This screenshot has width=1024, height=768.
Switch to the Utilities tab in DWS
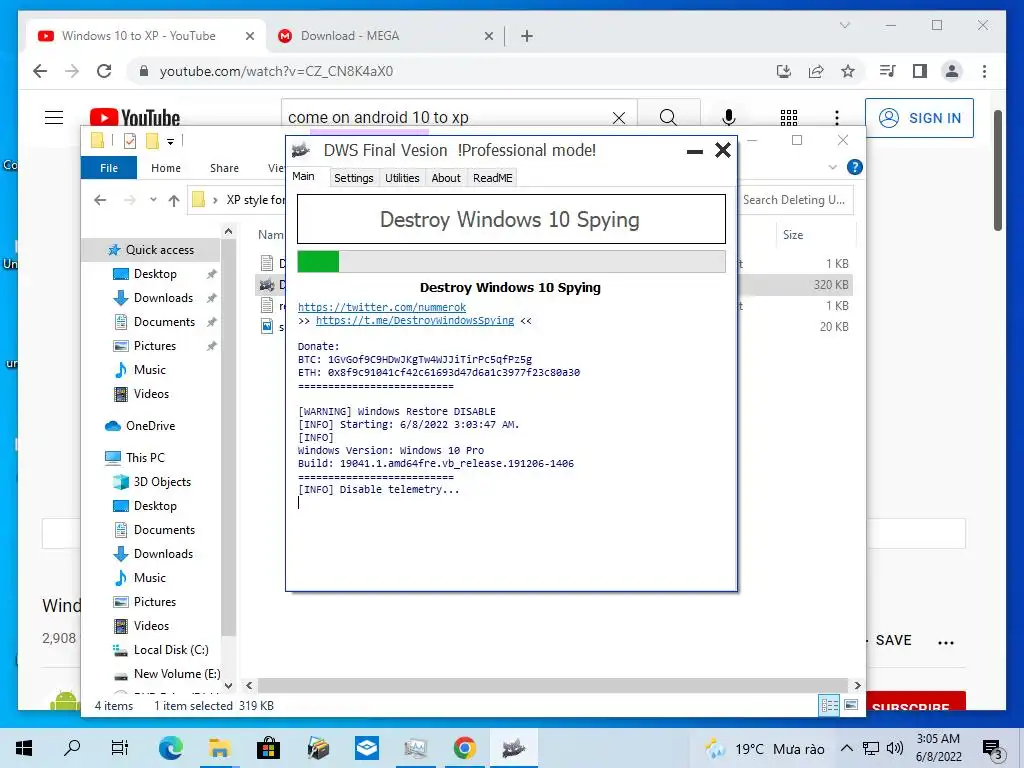402,178
